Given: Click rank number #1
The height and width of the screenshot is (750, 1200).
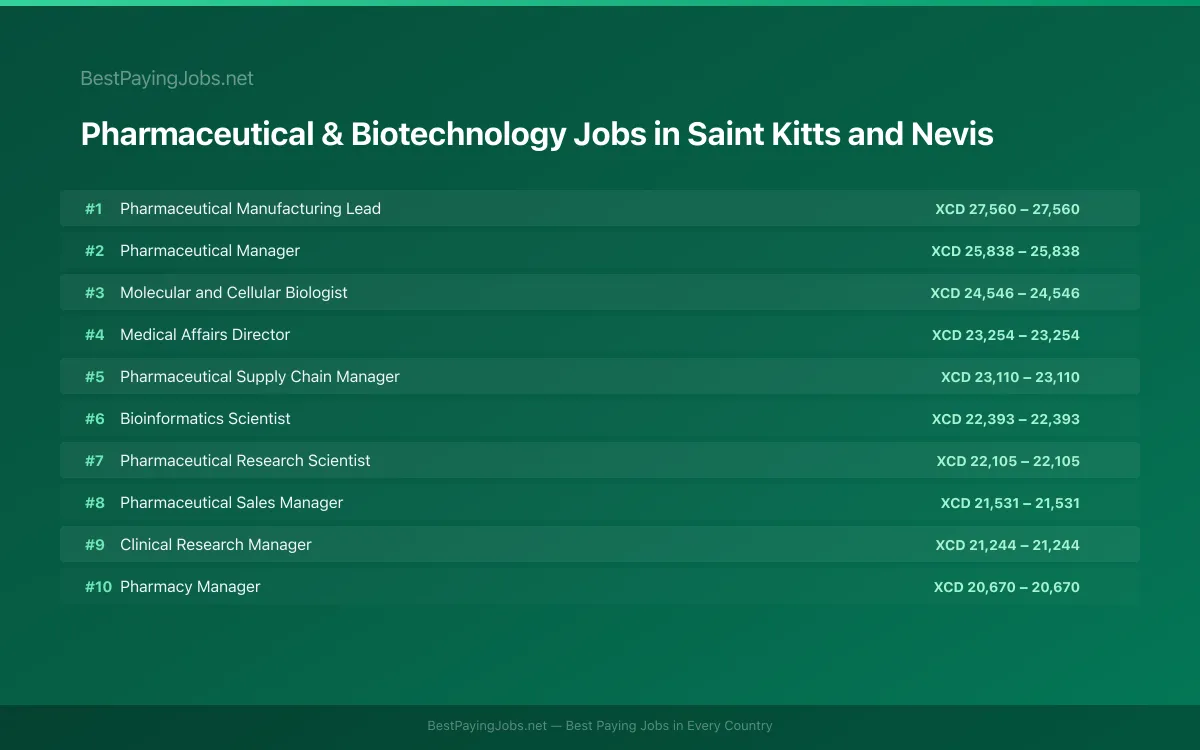Looking at the screenshot, I should point(94,209).
